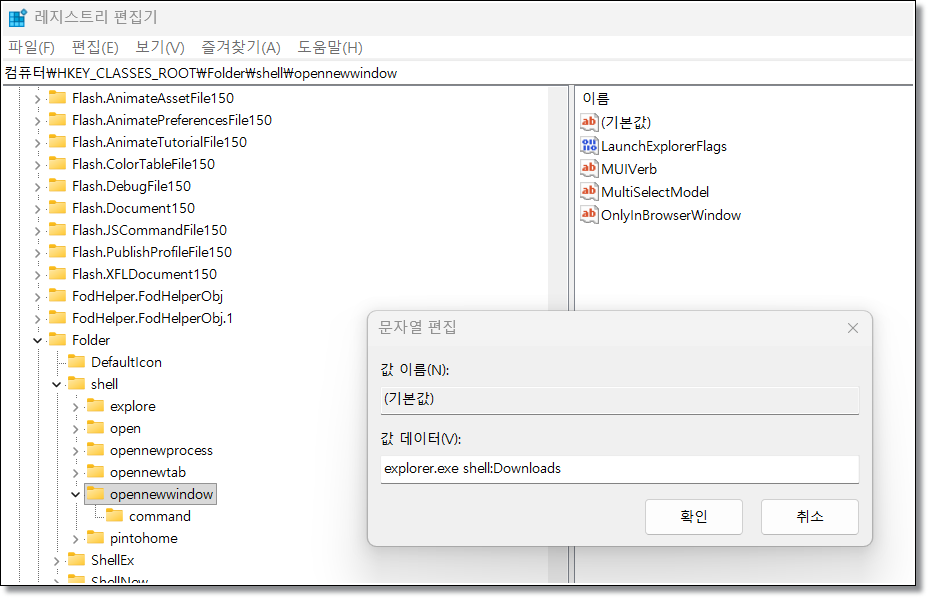The width and height of the screenshot is (928, 613).
Task: Expand the pintohome key
Action: click(x=75, y=539)
